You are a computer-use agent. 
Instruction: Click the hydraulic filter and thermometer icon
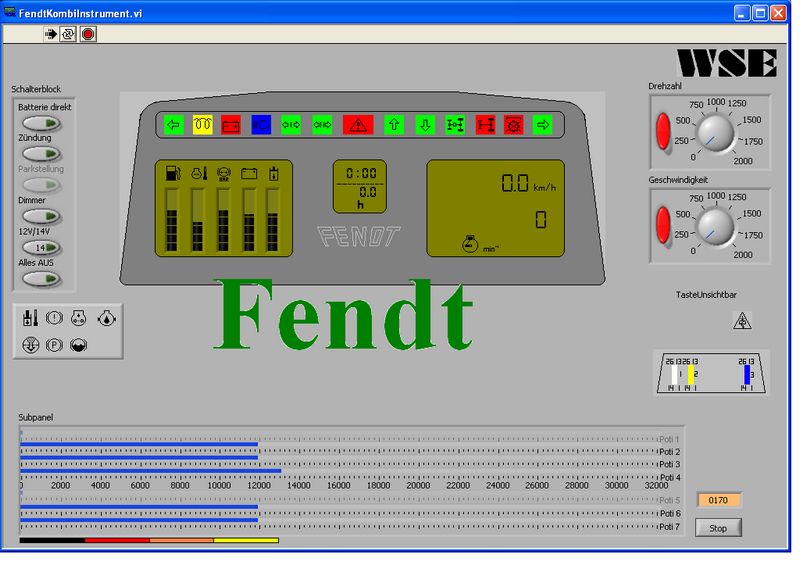pos(30,318)
